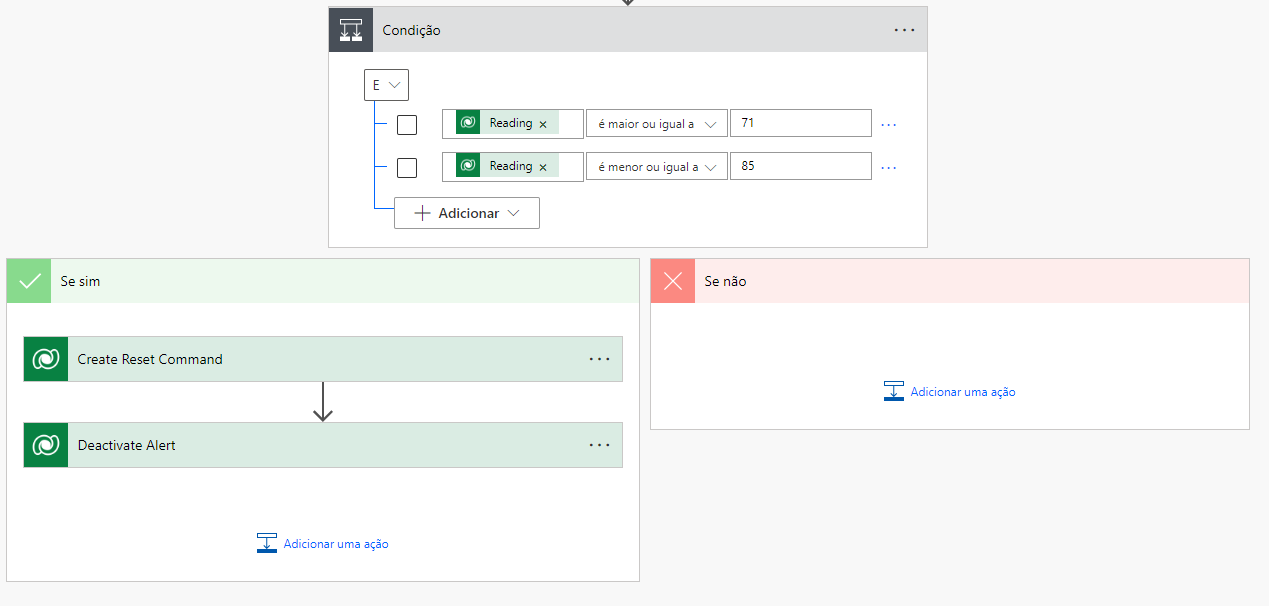Select the Deactivate Alert action card
The height and width of the screenshot is (606, 1269).
pos(323,445)
